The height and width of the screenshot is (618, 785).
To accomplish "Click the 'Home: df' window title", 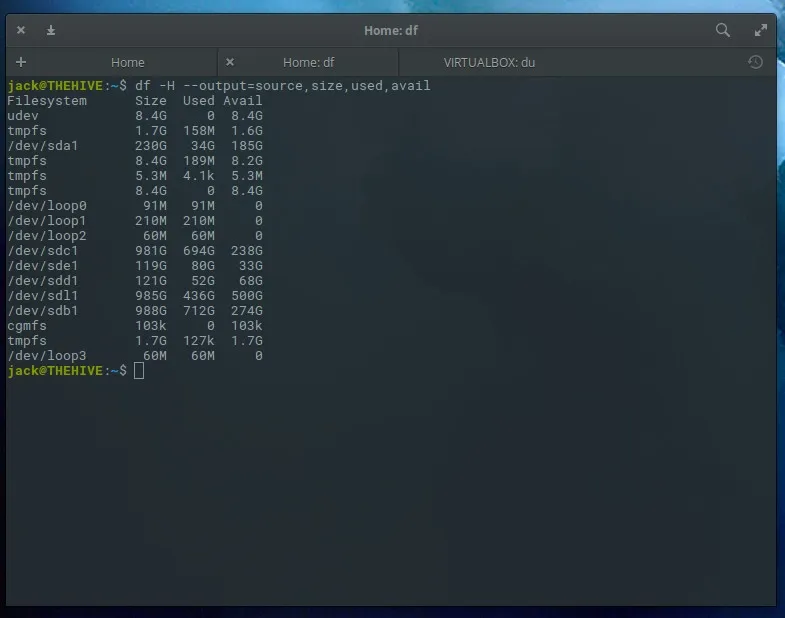I will tap(391, 30).
